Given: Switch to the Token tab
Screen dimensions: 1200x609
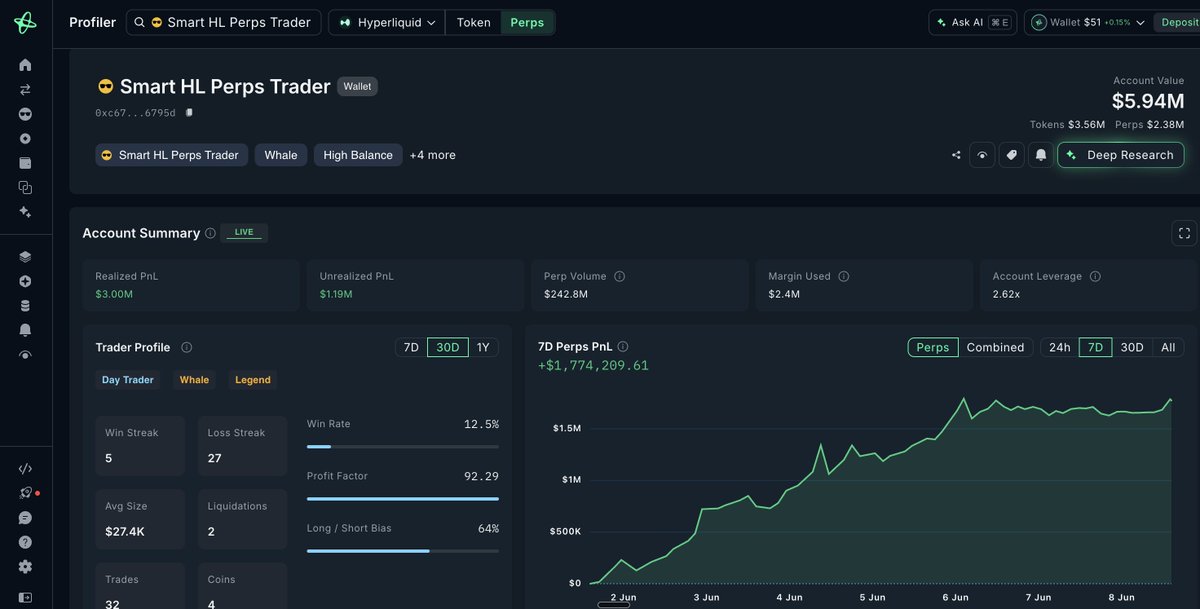Looking at the screenshot, I should pos(474,22).
